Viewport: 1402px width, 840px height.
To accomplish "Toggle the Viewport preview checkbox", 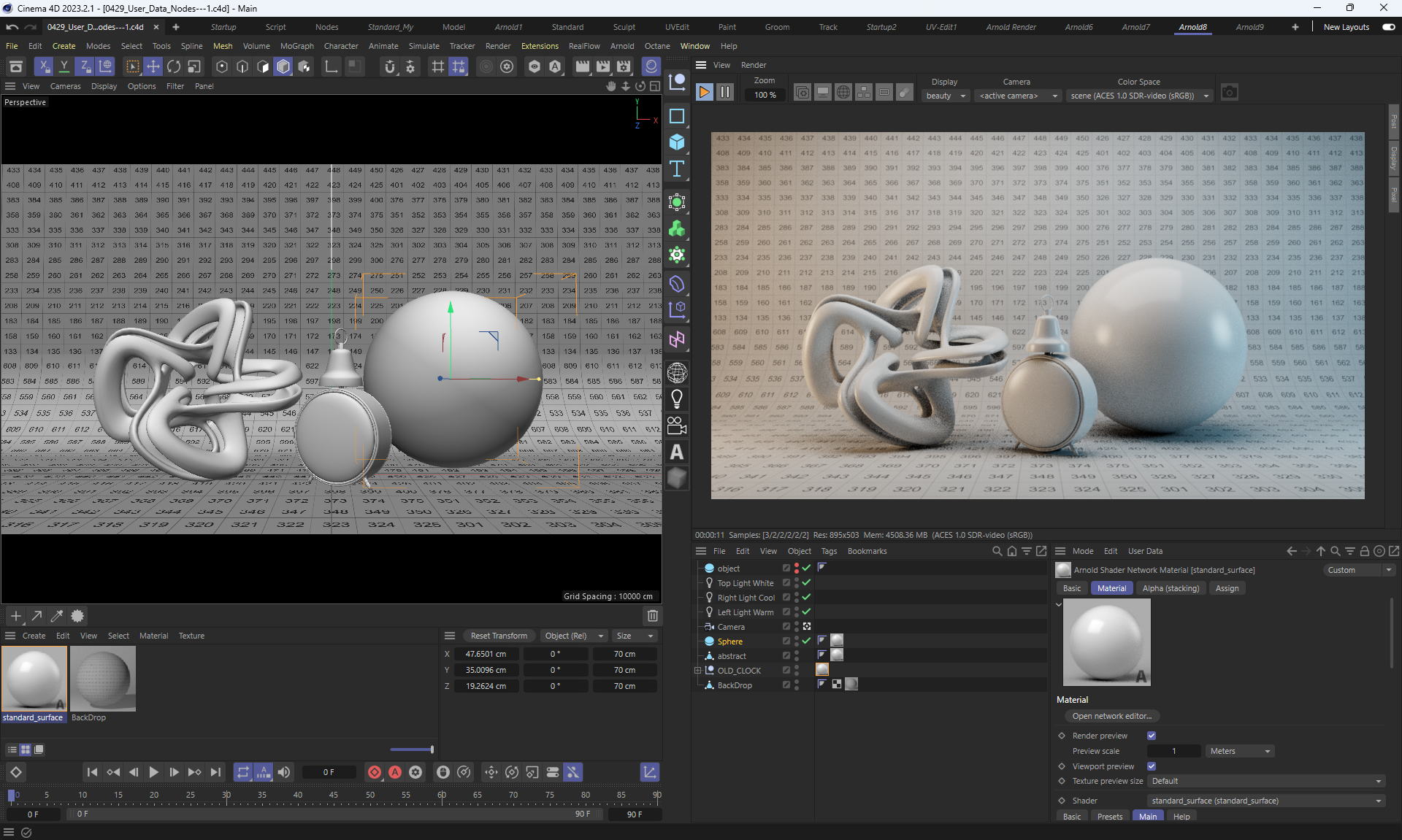I will coord(1152,766).
